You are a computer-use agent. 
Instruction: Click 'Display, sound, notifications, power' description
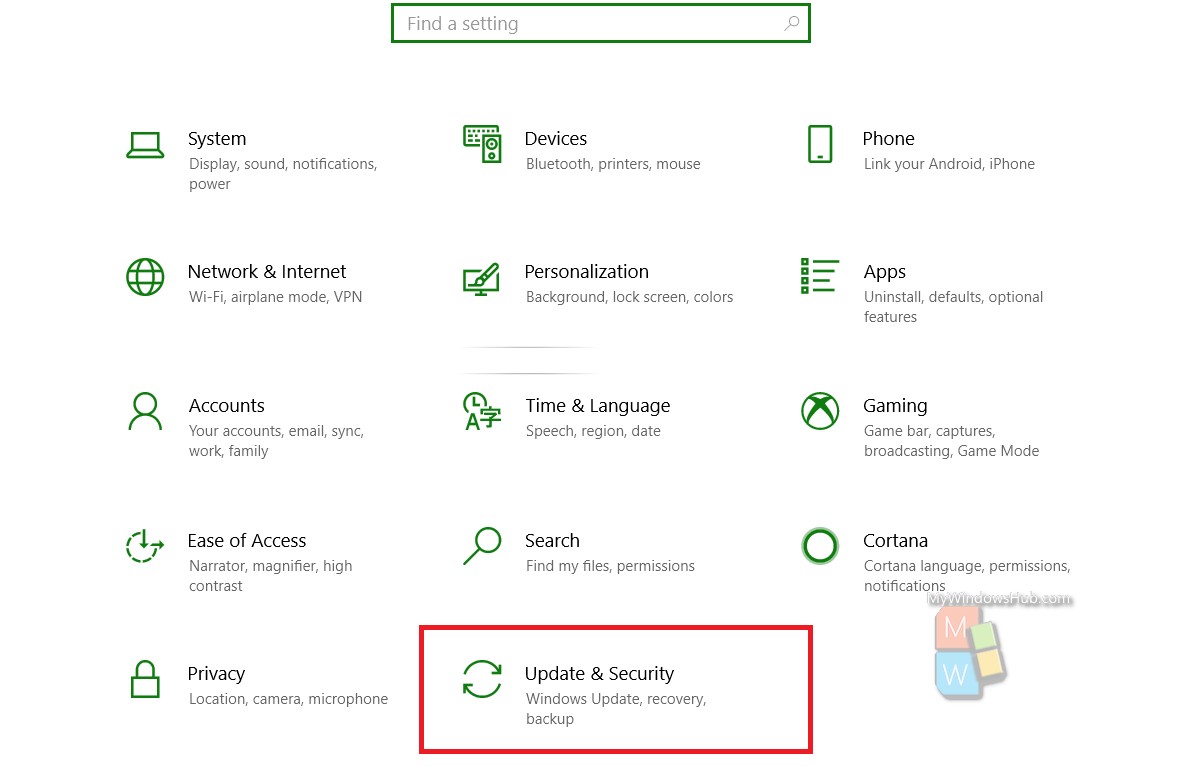click(283, 174)
